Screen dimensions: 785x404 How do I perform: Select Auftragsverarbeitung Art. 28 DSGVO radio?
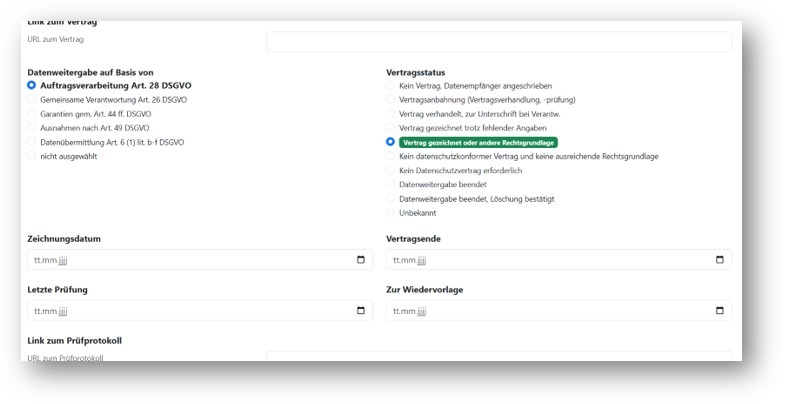(32, 86)
